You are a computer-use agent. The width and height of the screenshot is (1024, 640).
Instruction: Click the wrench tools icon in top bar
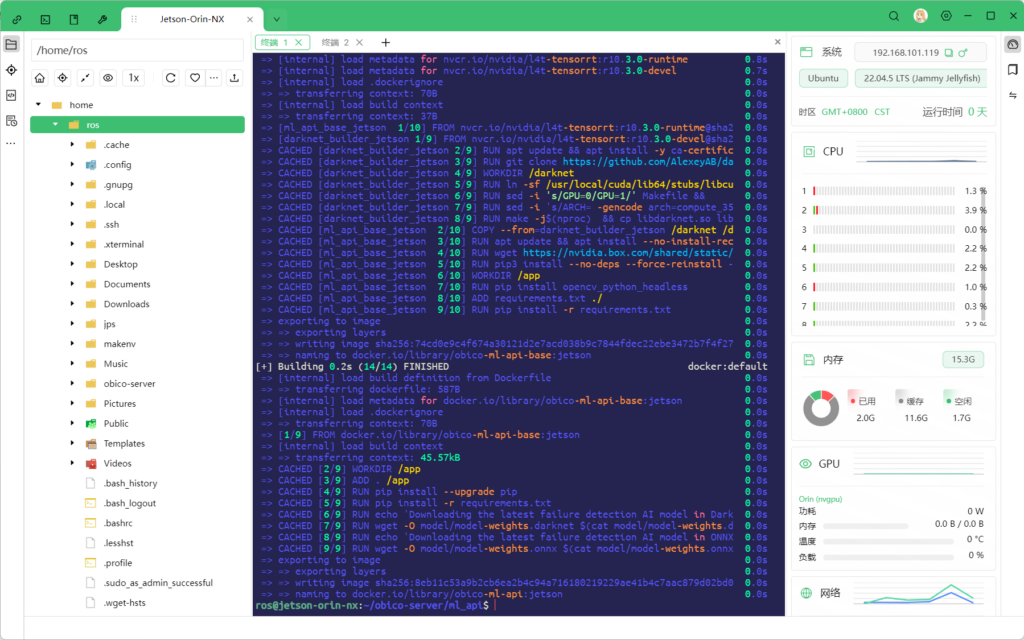click(103, 19)
